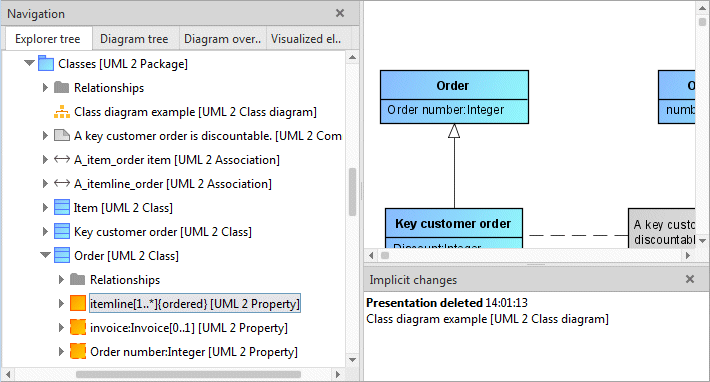Expand the Key customer order class node

[x=45, y=231]
